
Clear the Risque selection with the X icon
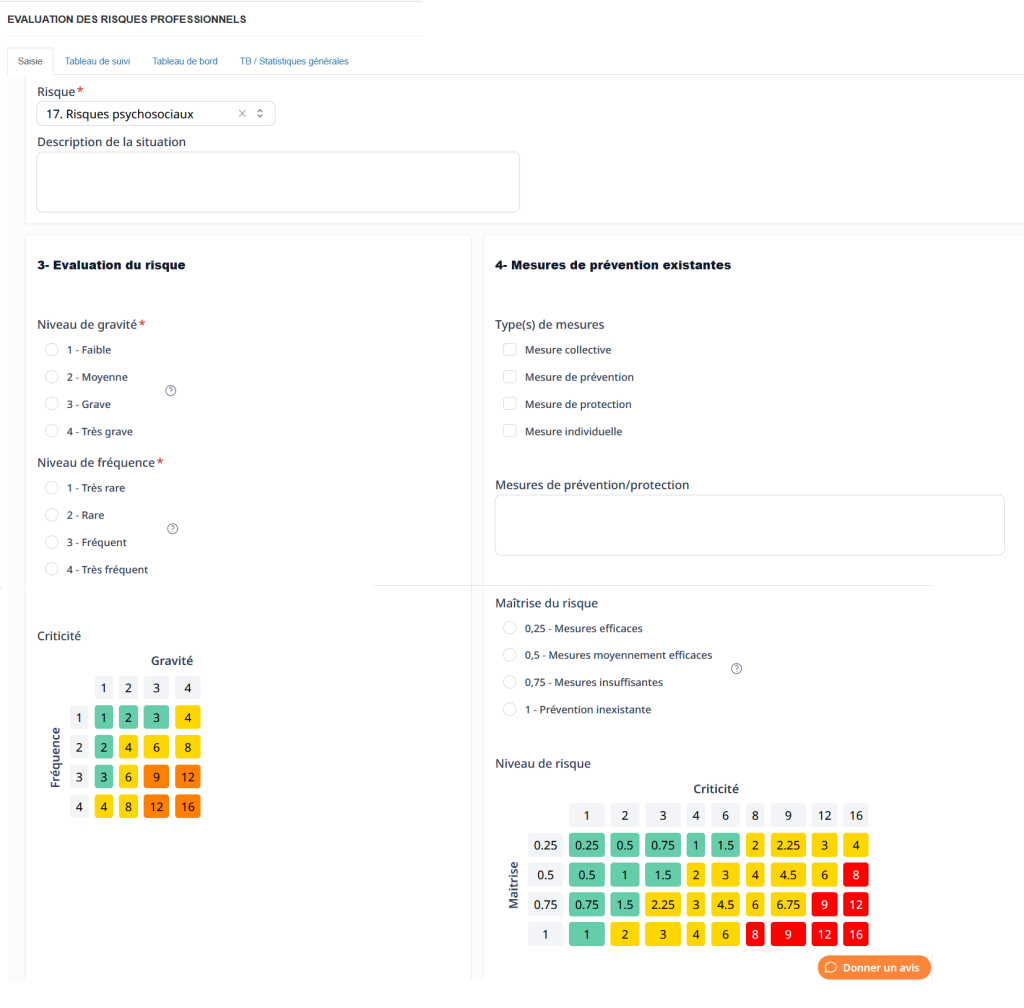242,114
